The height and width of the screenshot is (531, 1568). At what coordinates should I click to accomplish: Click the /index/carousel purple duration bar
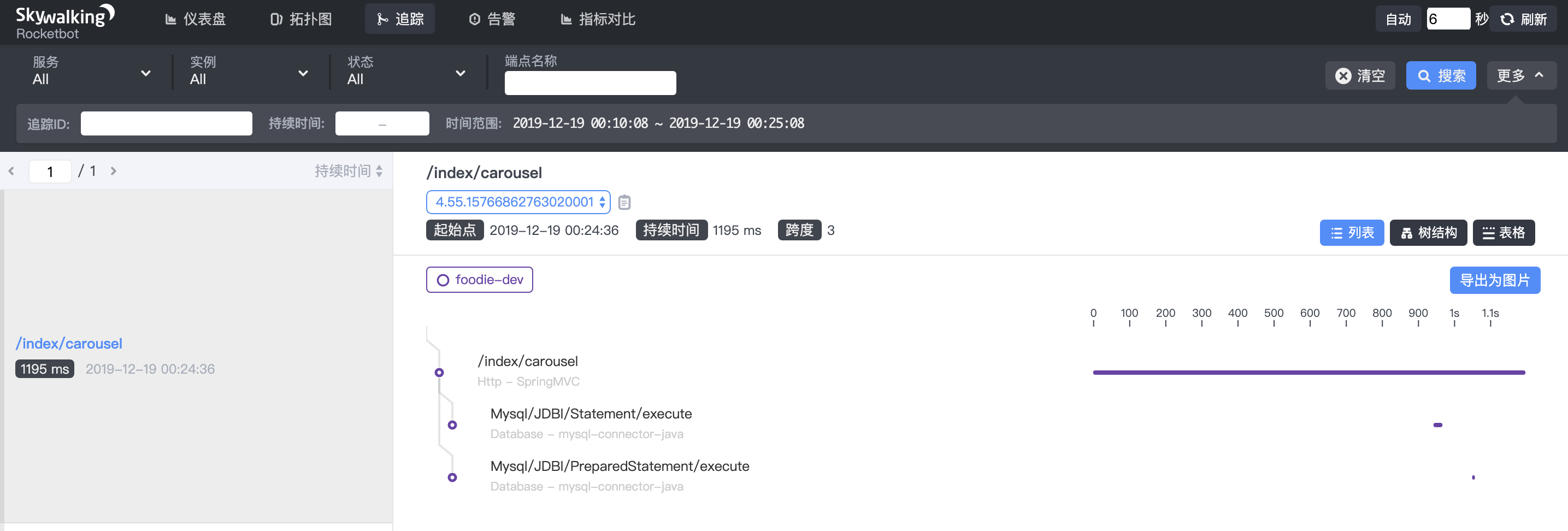[1308, 372]
